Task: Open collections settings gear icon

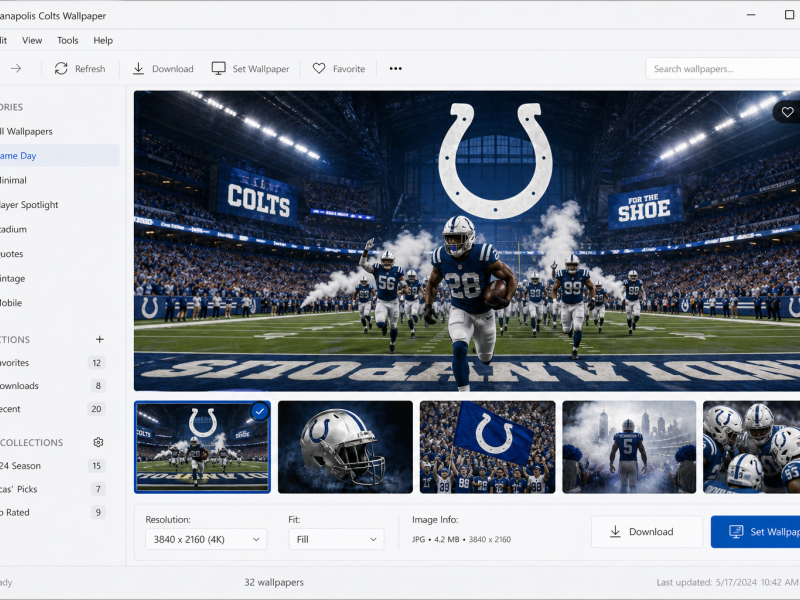Action: click(x=98, y=442)
